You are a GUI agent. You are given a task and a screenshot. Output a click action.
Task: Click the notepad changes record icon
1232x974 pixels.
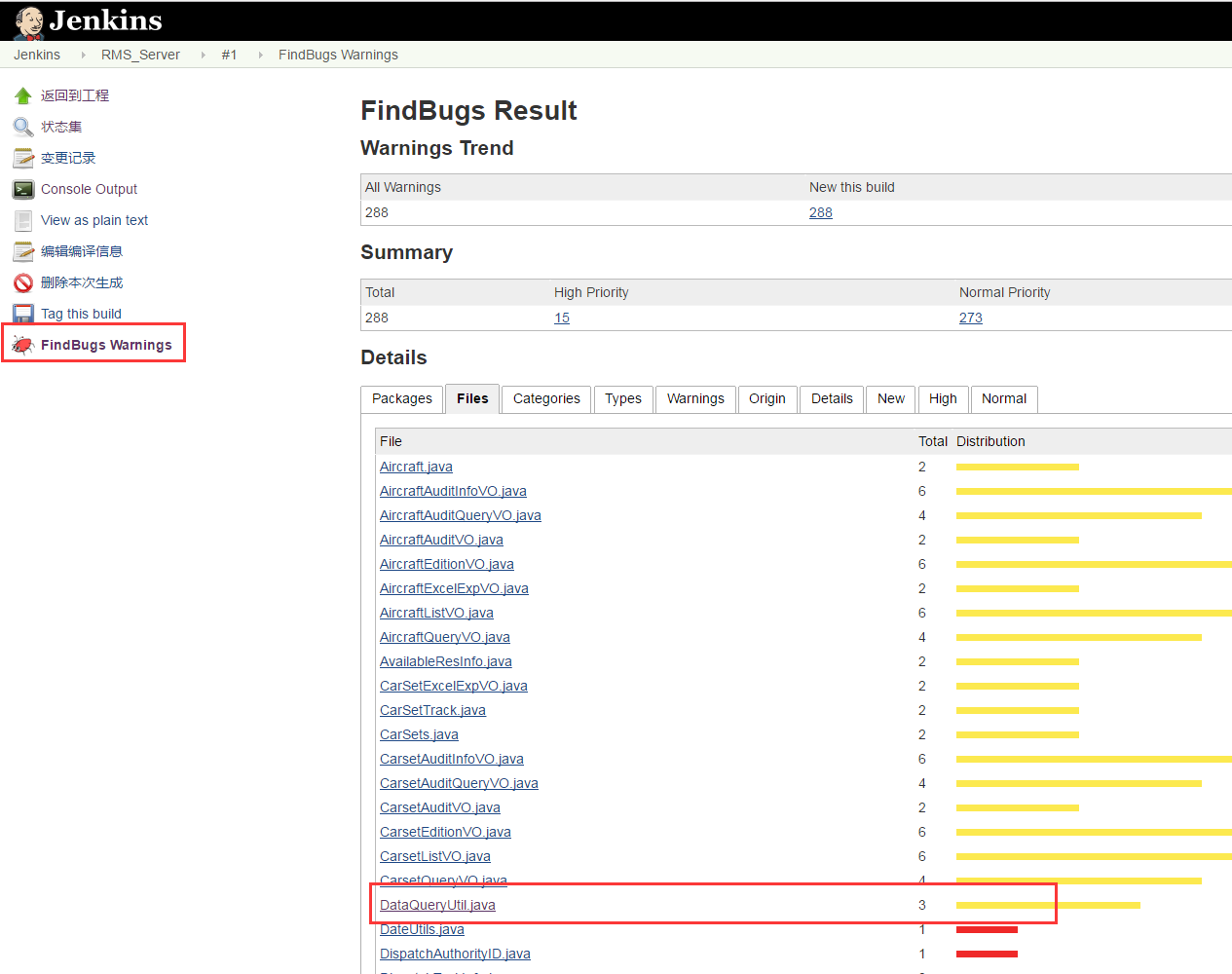point(23,158)
